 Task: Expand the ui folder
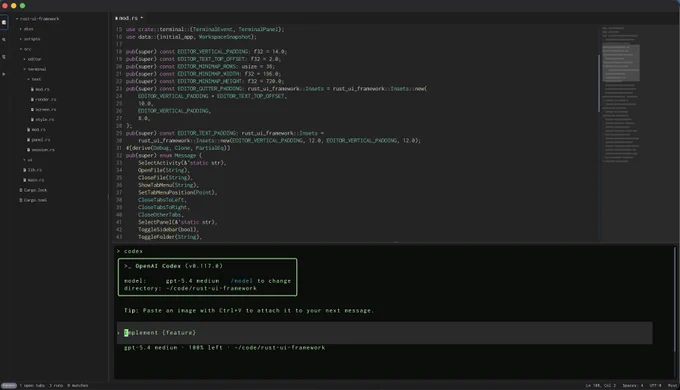[25, 160]
